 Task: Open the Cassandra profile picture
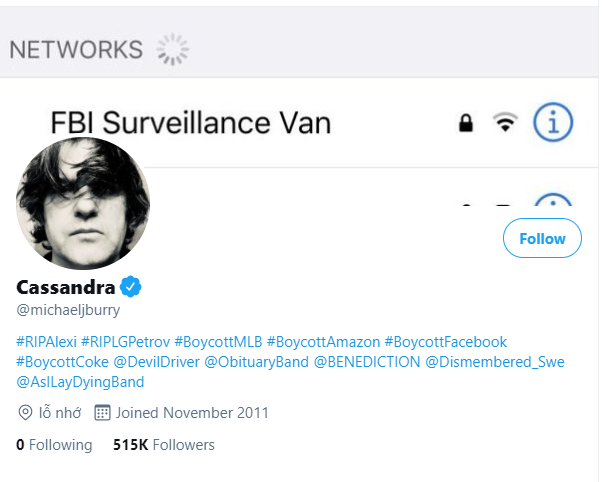(x=83, y=203)
